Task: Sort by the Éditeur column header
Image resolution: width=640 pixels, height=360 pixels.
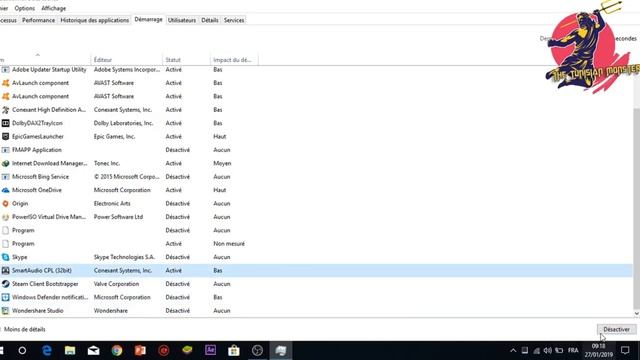Action: [126, 60]
